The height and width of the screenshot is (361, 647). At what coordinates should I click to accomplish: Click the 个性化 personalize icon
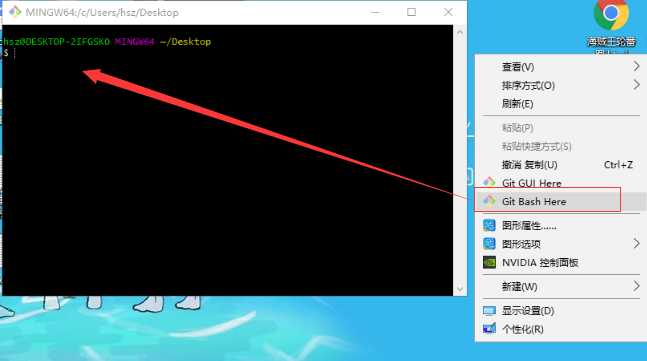(489, 329)
